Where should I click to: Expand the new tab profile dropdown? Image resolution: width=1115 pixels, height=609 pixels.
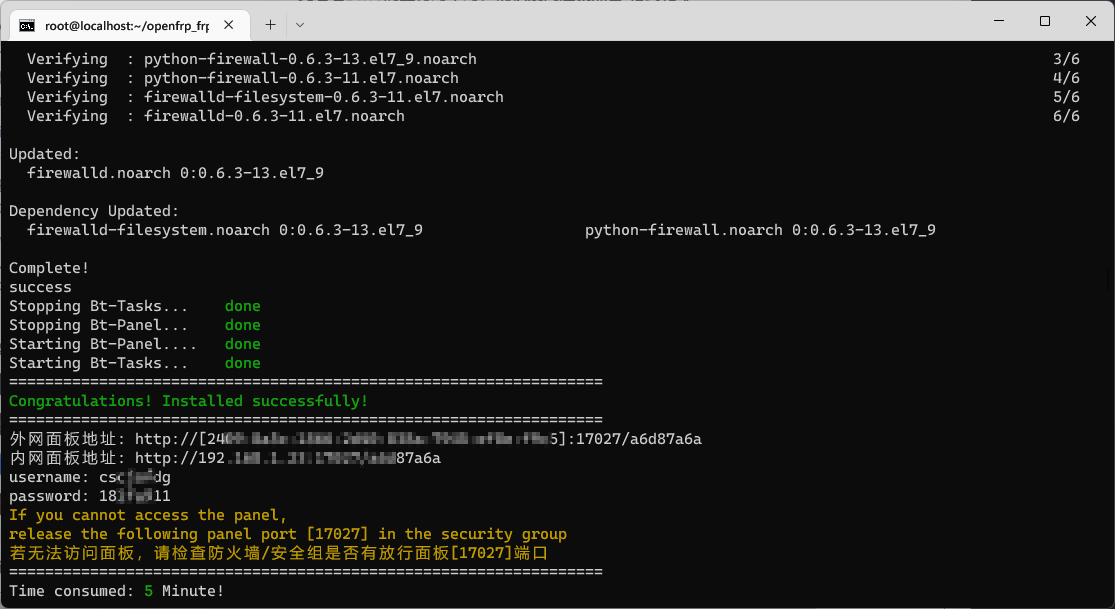(x=300, y=25)
